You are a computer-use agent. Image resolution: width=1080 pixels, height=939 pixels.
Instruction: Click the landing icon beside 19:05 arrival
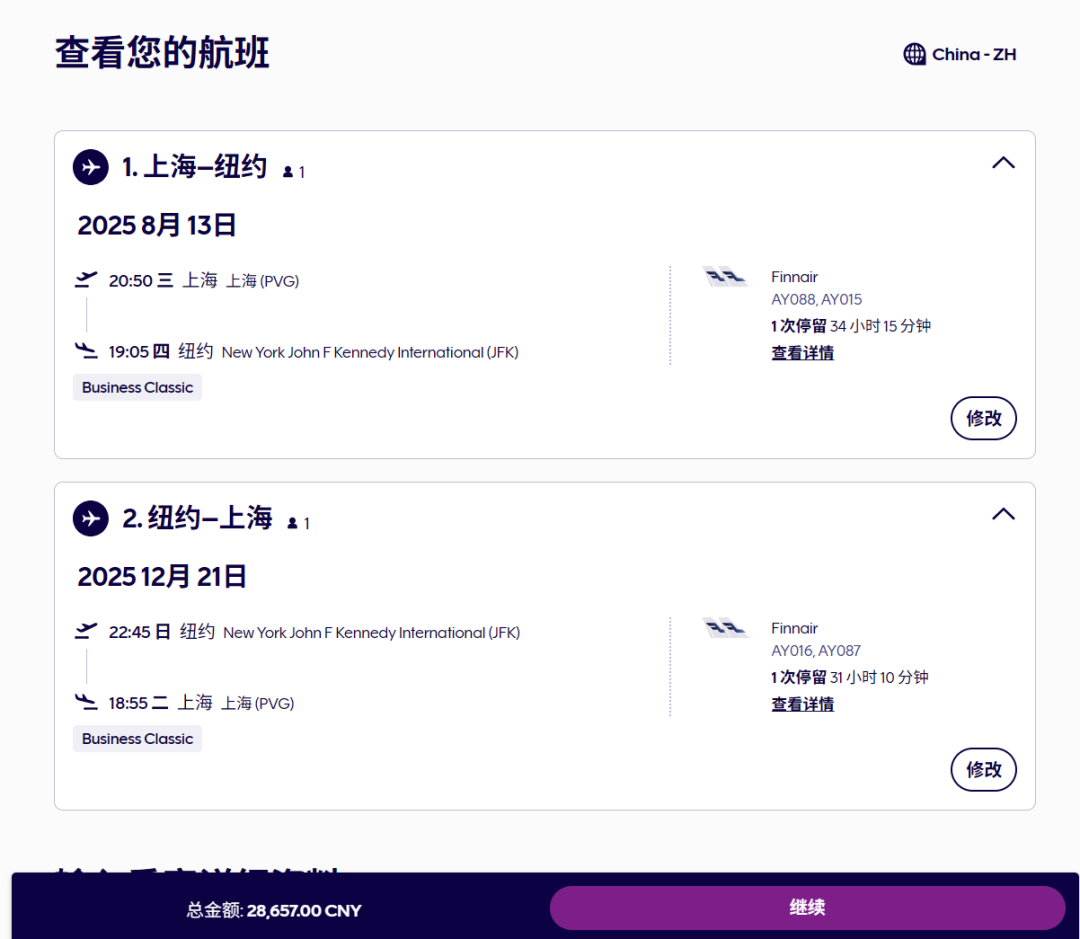pos(86,351)
